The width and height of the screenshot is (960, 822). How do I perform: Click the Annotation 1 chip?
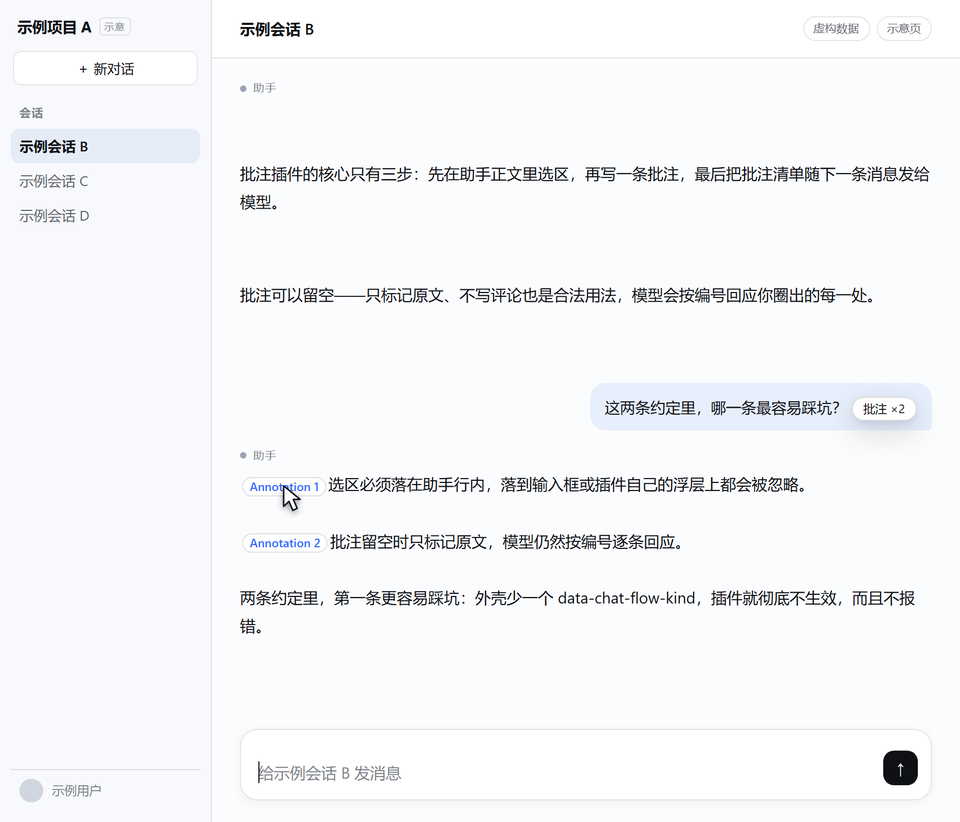pyautogui.click(x=284, y=487)
